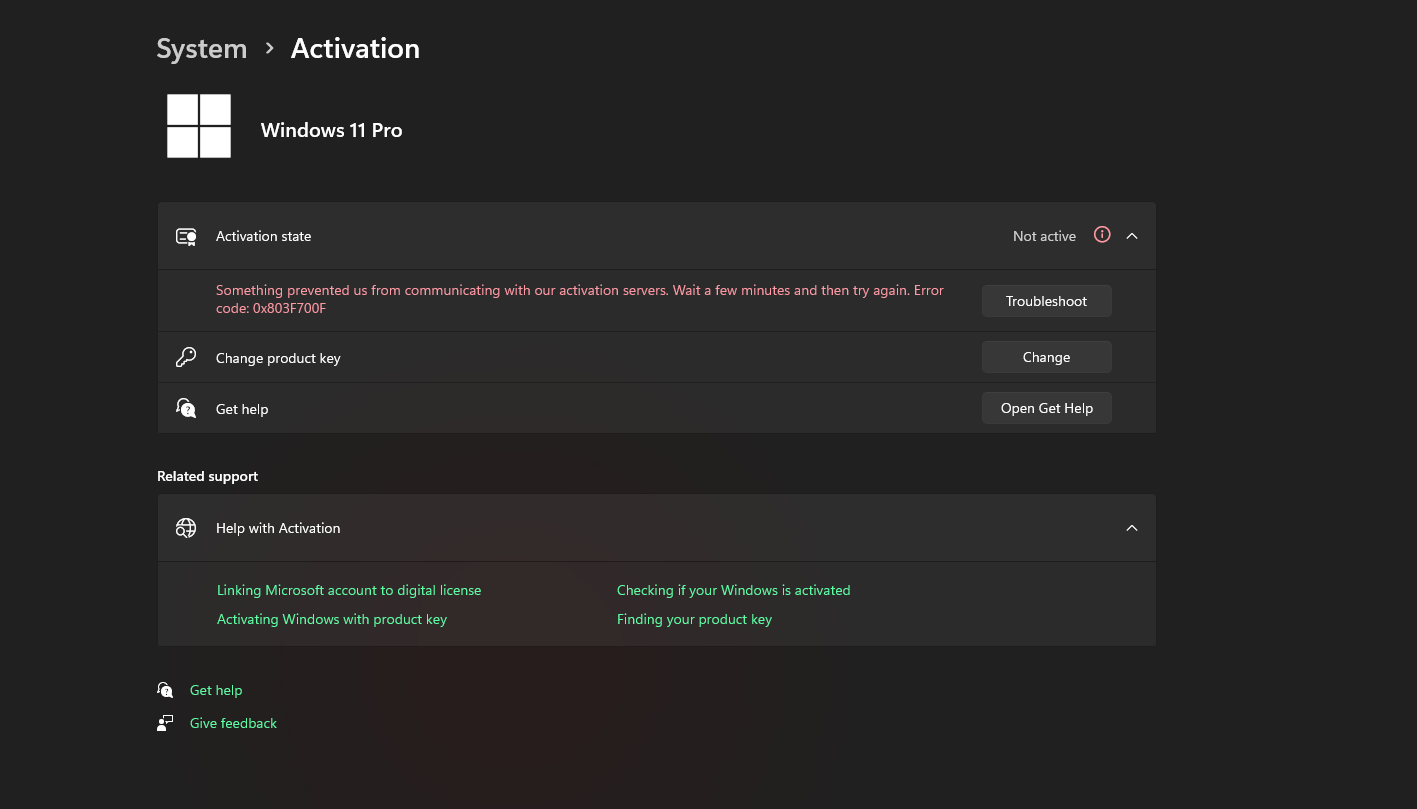Image resolution: width=1417 pixels, height=809 pixels.
Task: Collapse the Activation state section chevron
Action: pos(1132,236)
